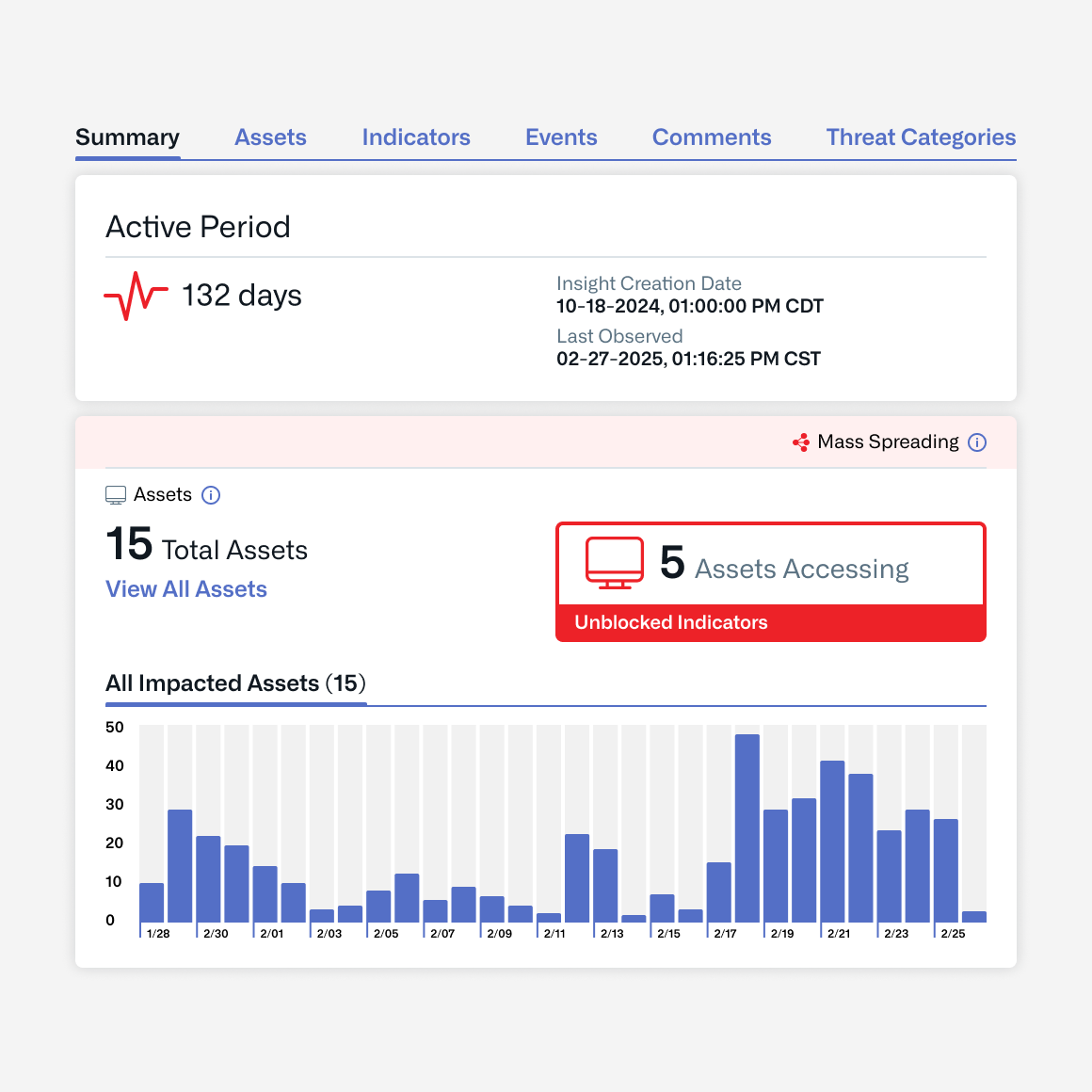Open the Indicators tab

416,137
